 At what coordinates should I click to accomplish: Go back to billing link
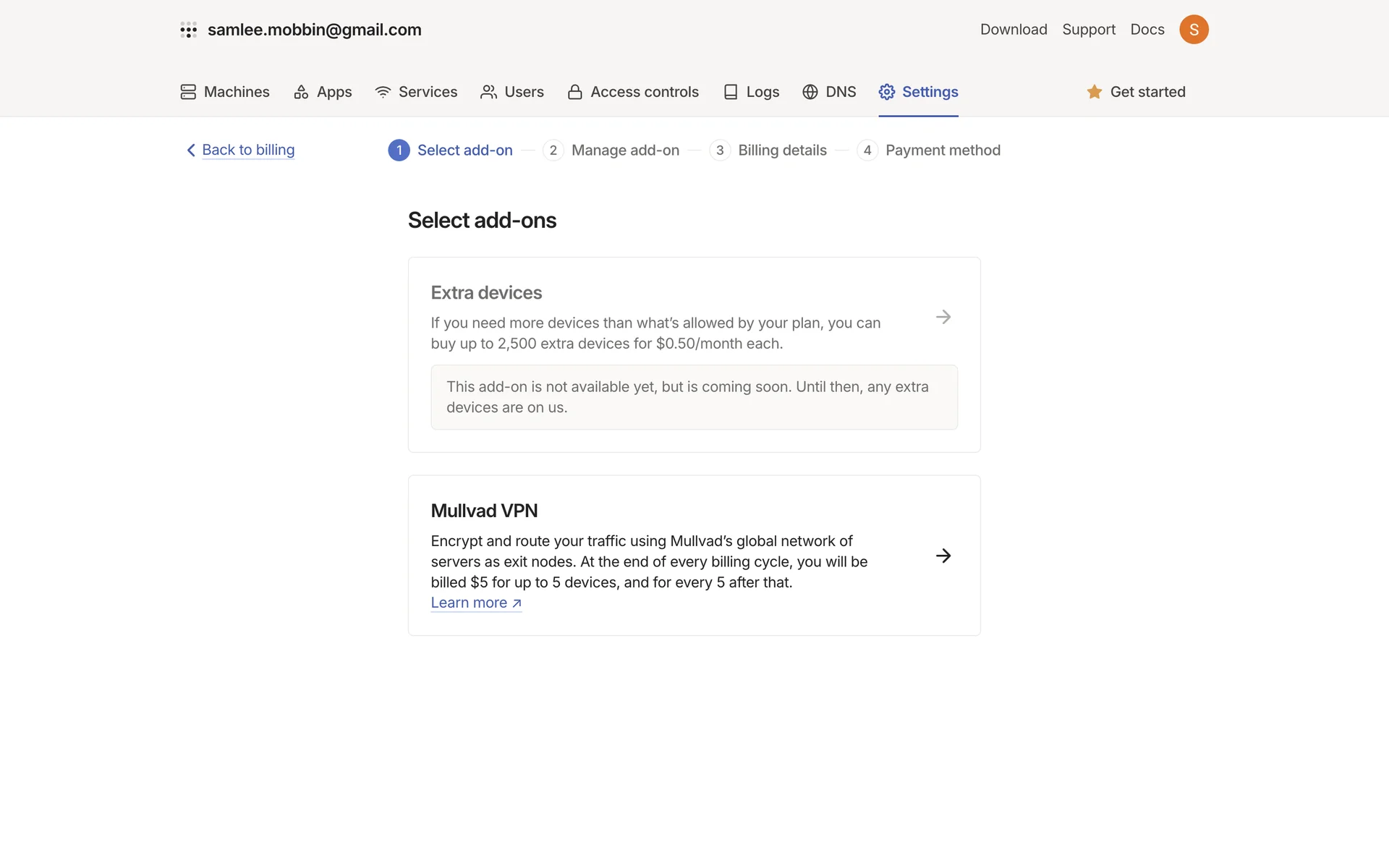coord(248,150)
